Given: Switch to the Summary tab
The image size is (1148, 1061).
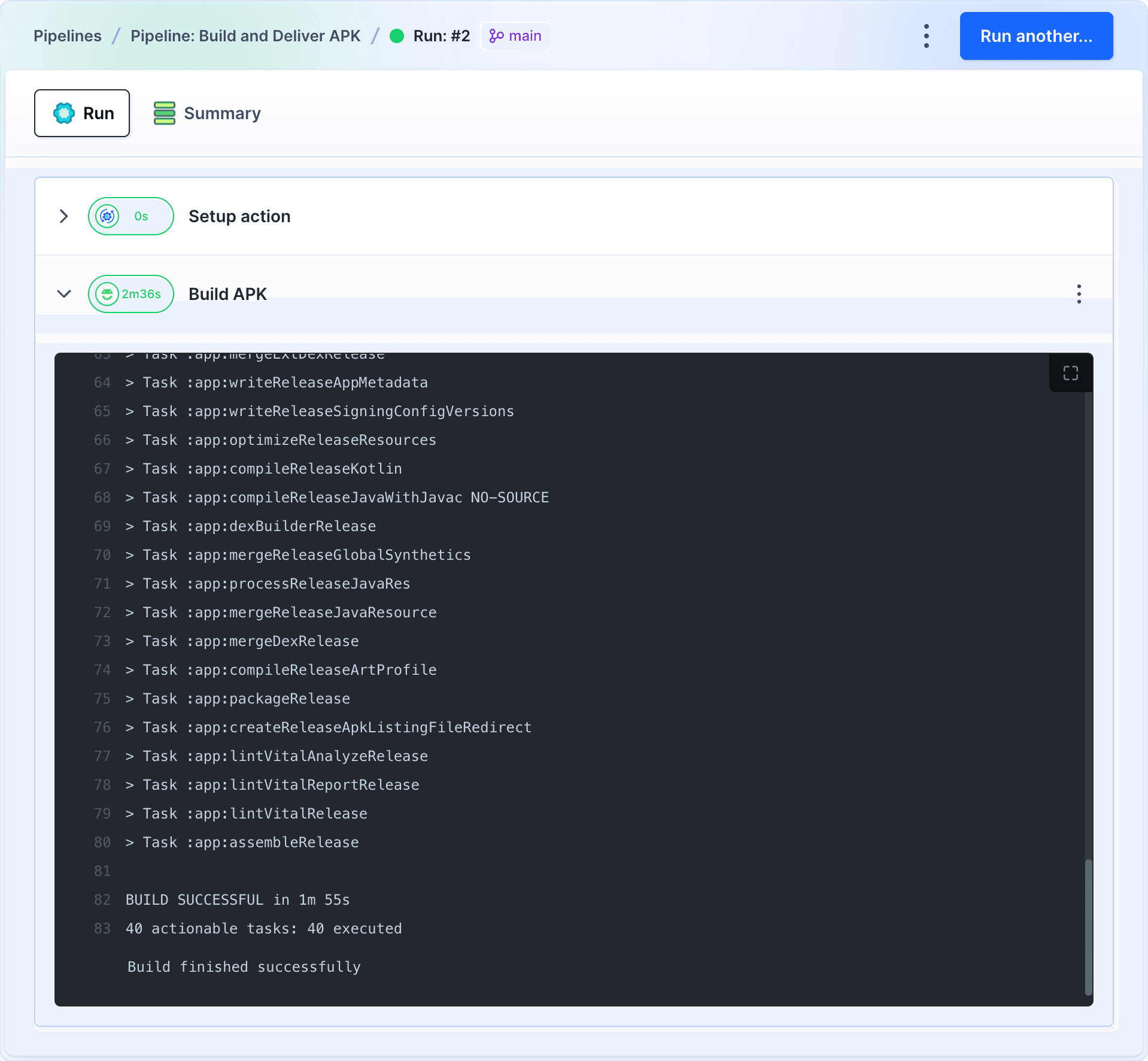Looking at the screenshot, I should pyautogui.click(x=222, y=113).
